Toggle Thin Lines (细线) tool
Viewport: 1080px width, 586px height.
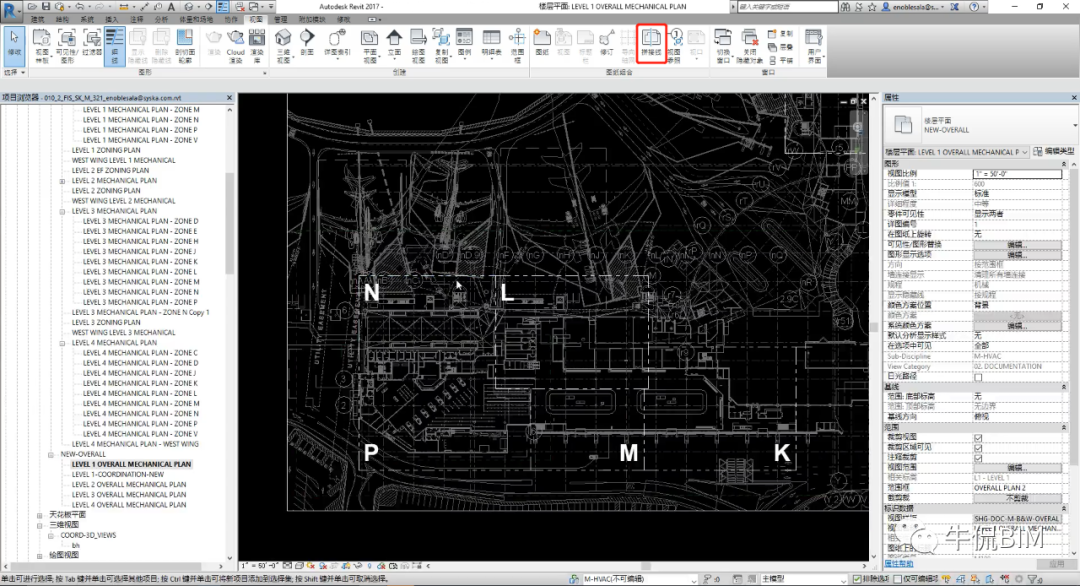(114, 45)
